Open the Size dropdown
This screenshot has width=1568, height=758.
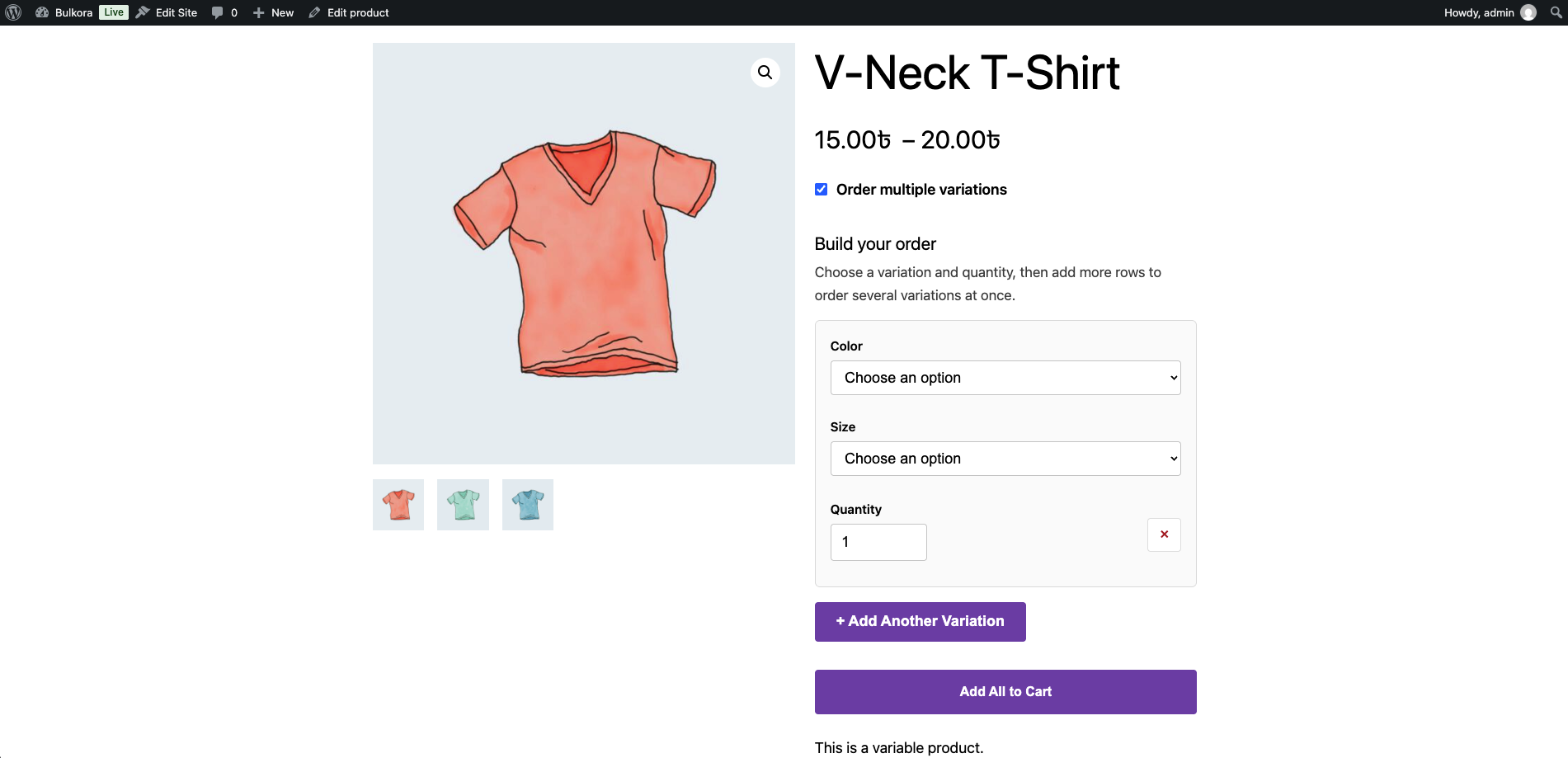(1005, 459)
